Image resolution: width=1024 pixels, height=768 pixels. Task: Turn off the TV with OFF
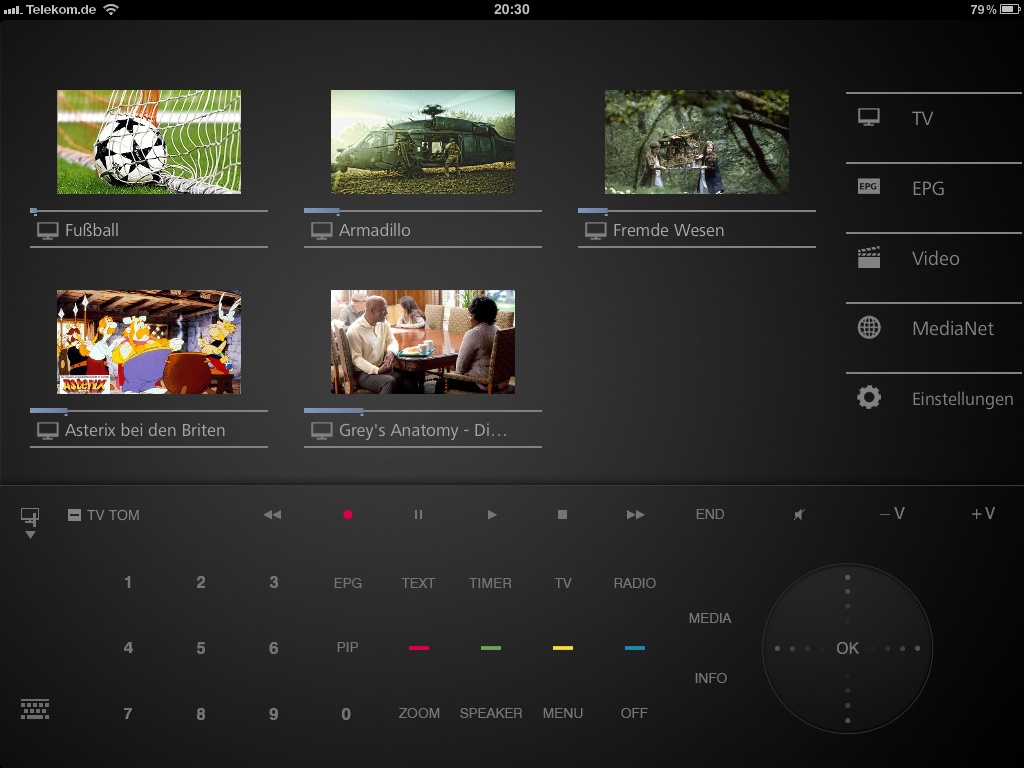click(633, 713)
